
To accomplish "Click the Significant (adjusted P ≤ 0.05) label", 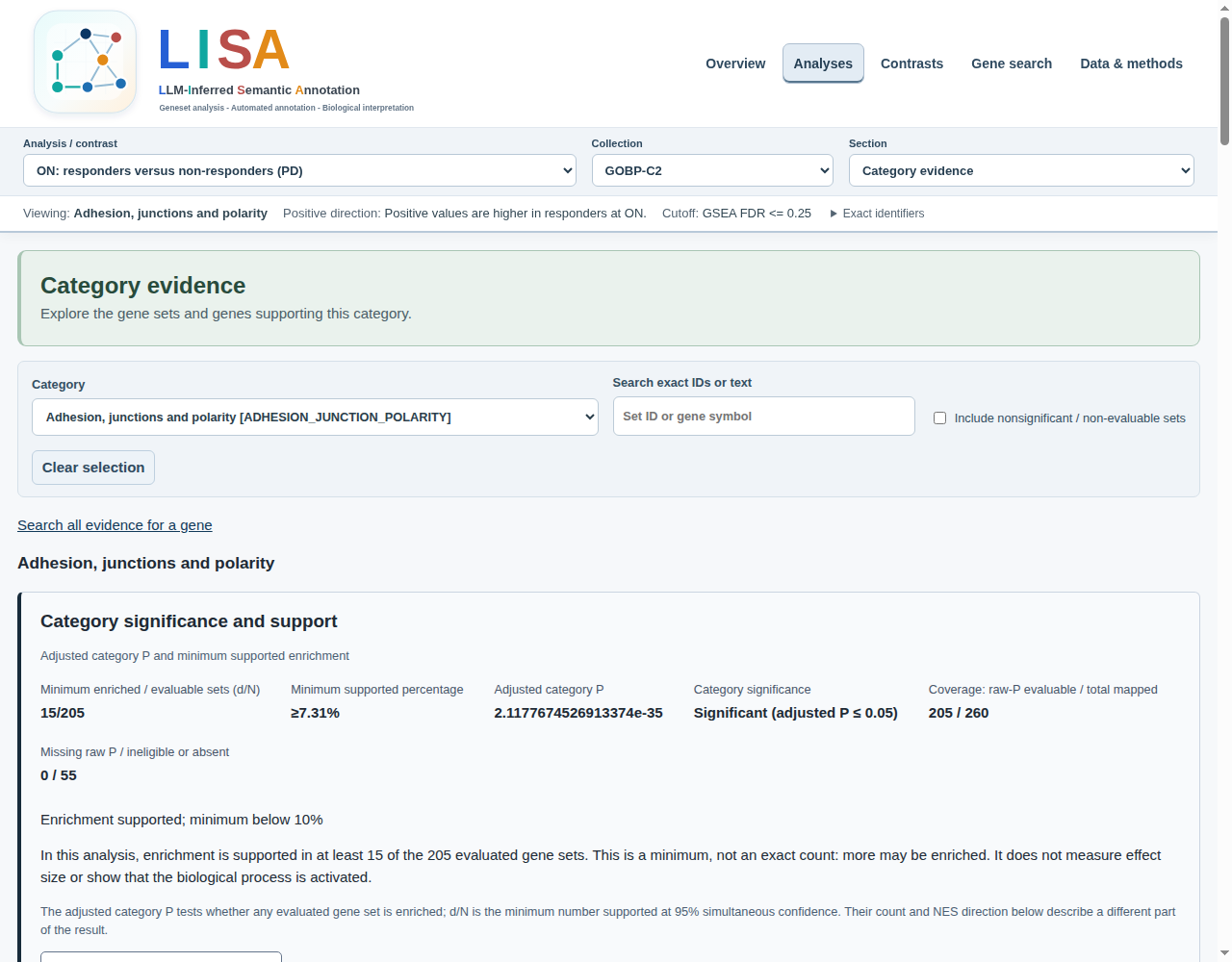I will [796, 713].
